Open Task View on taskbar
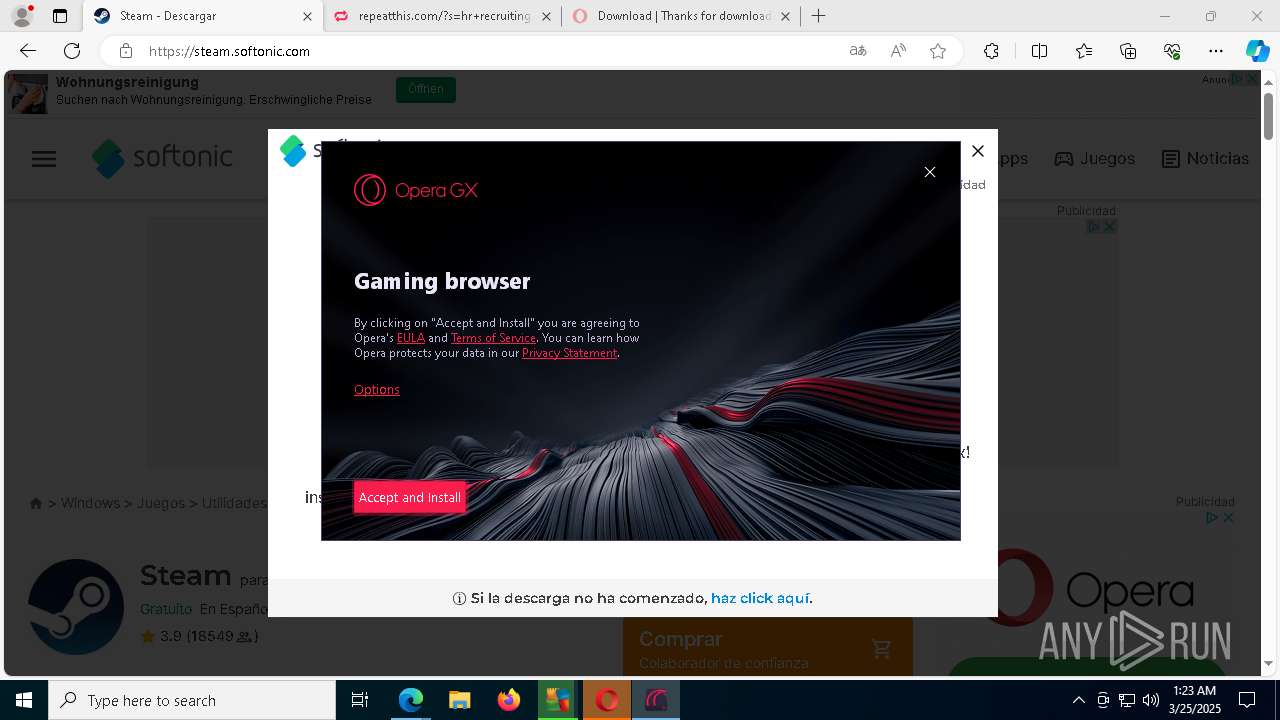This screenshot has width=1280, height=720. (x=360, y=700)
